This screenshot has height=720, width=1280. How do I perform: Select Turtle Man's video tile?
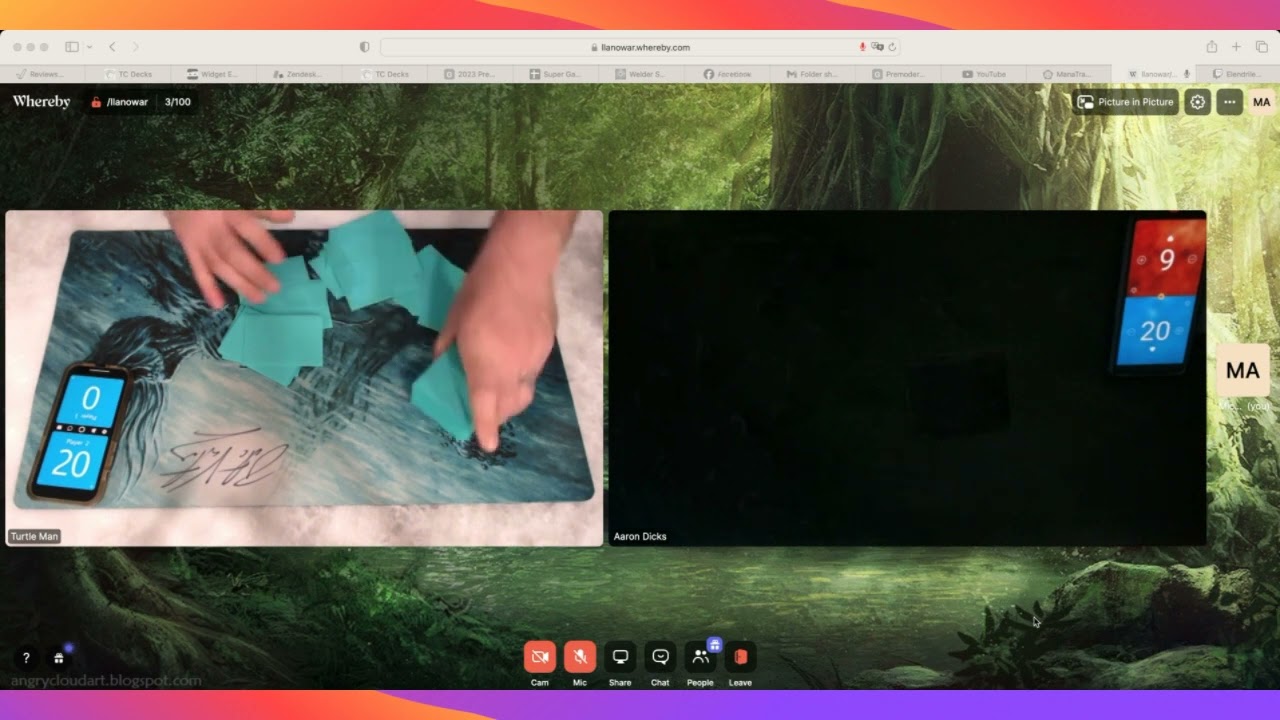point(304,378)
